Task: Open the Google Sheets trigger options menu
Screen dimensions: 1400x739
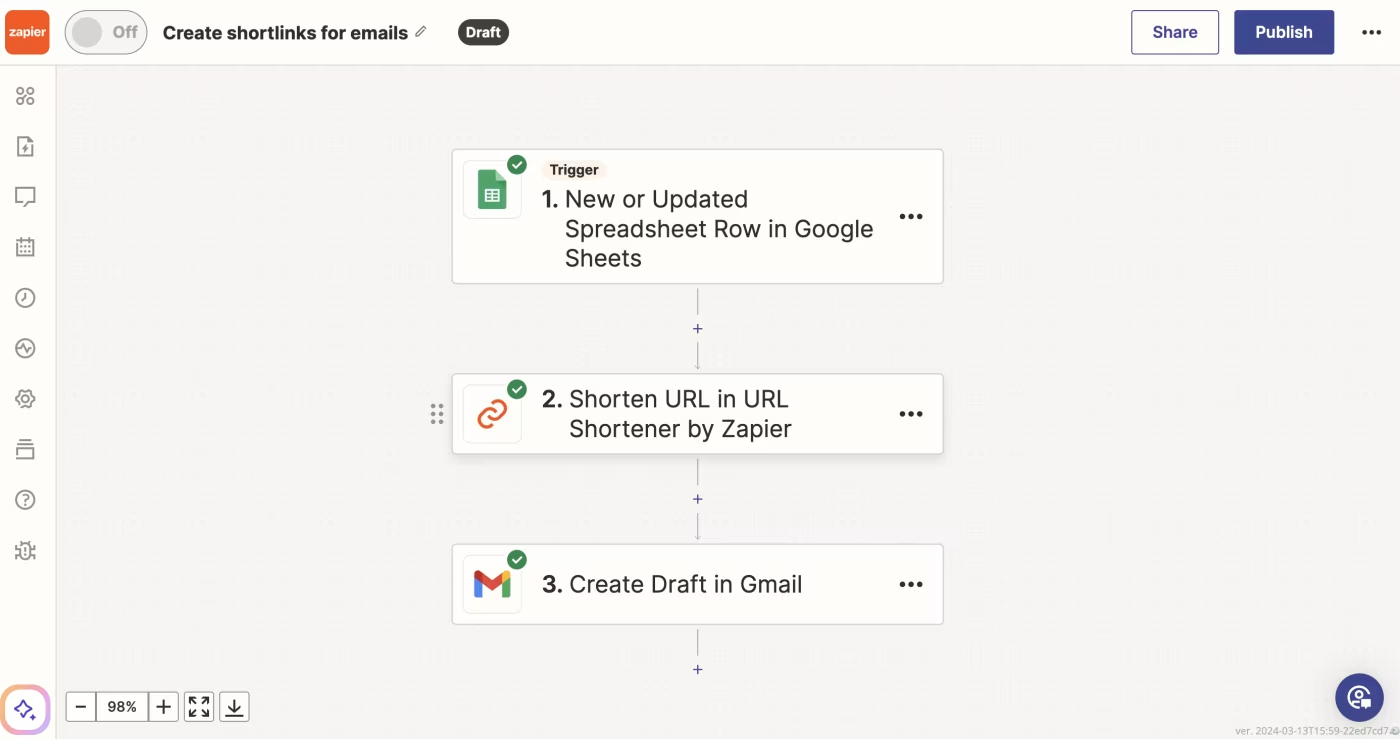Action: [911, 216]
